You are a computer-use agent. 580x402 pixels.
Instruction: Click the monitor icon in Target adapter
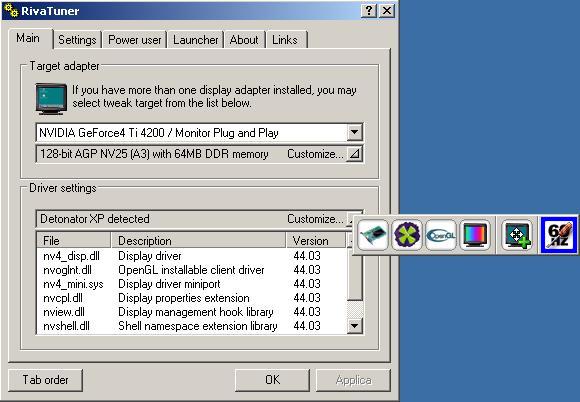[x=51, y=99]
